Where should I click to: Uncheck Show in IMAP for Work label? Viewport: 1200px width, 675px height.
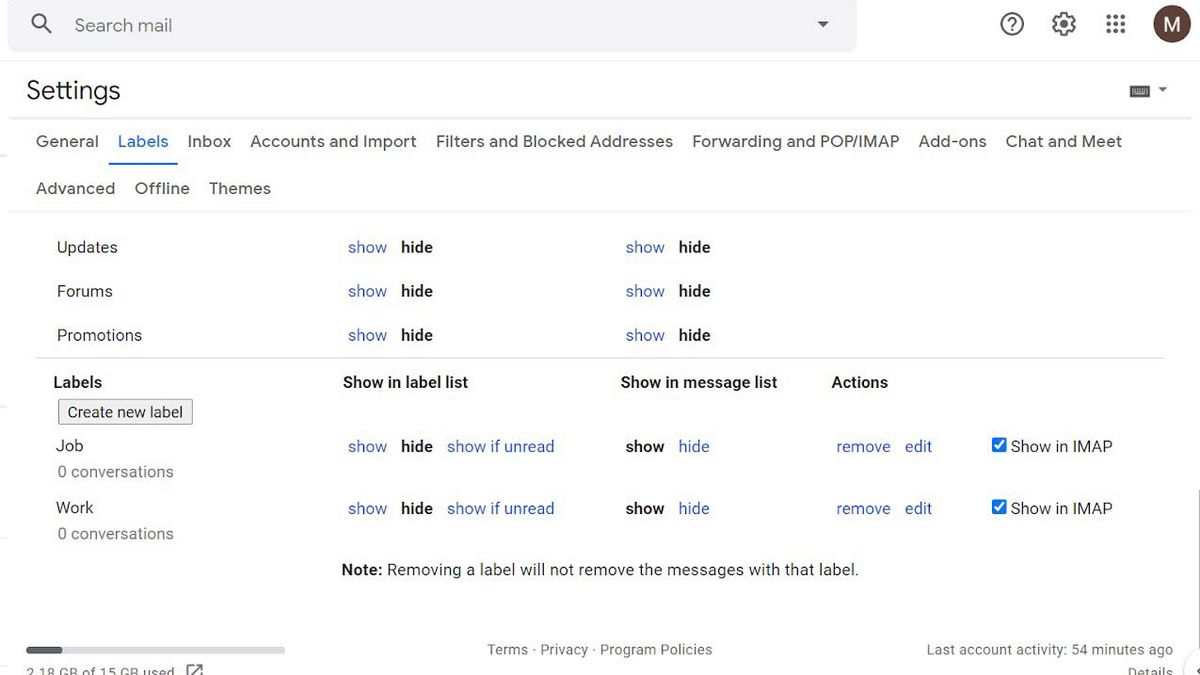(x=998, y=506)
